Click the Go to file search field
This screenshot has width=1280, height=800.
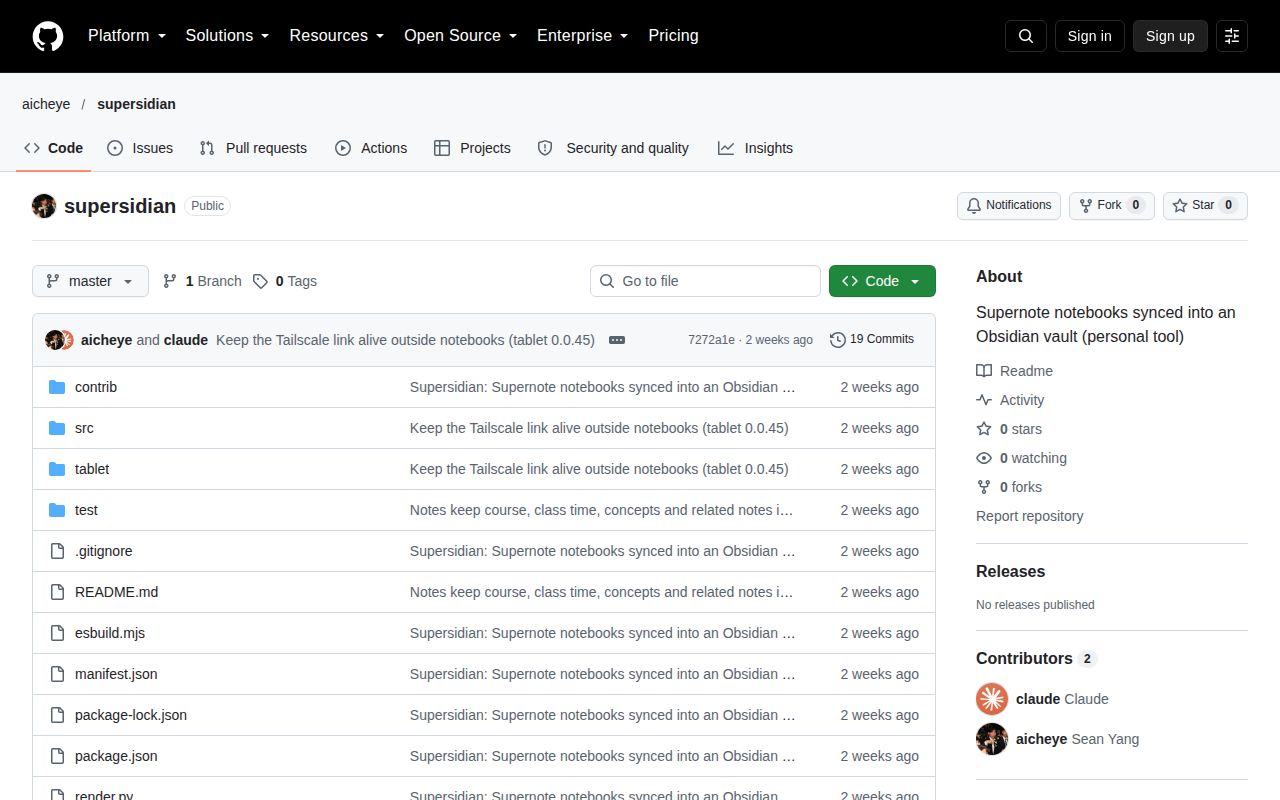point(705,281)
